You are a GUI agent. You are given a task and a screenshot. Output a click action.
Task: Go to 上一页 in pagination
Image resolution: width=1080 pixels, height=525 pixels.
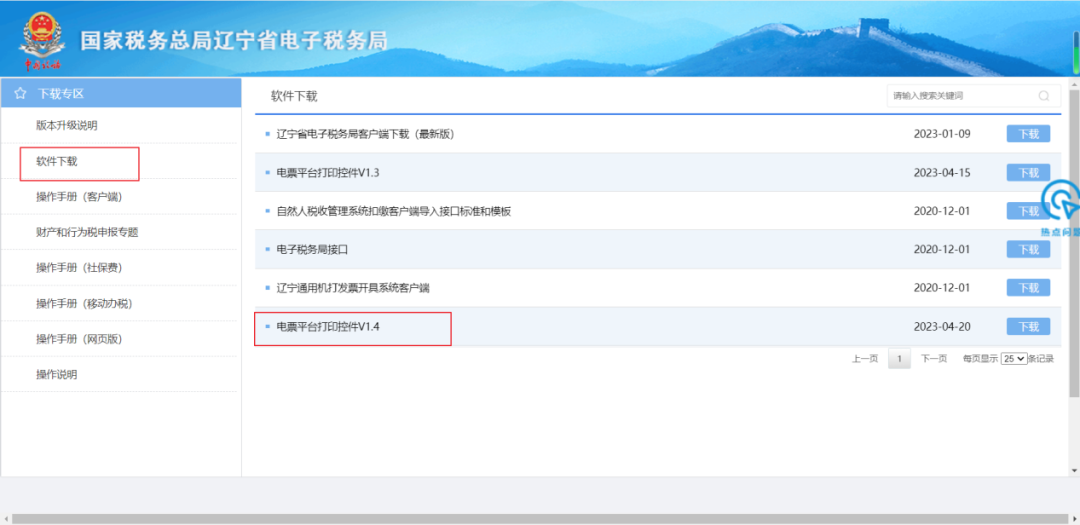pyautogui.click(x=865, y=358)
